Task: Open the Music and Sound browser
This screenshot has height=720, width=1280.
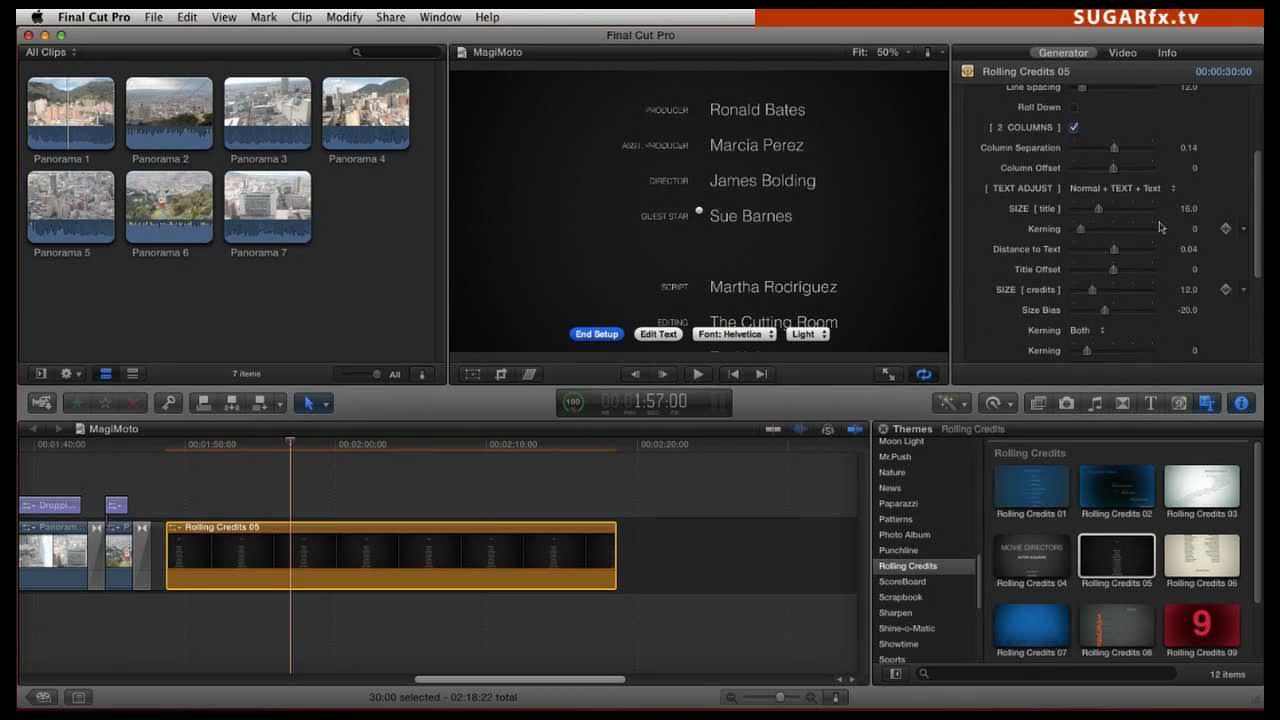Action: (1095, 403)
